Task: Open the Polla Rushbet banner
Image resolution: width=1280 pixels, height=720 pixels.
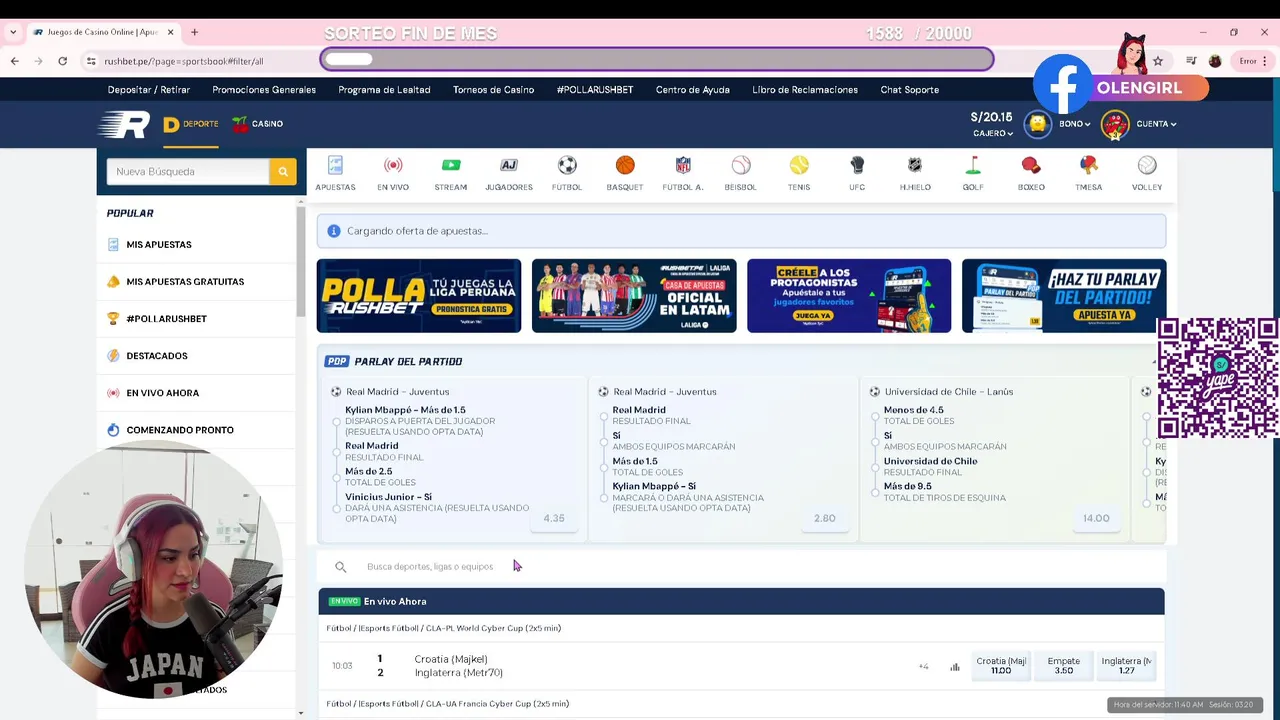Action: tap(419, 296)
